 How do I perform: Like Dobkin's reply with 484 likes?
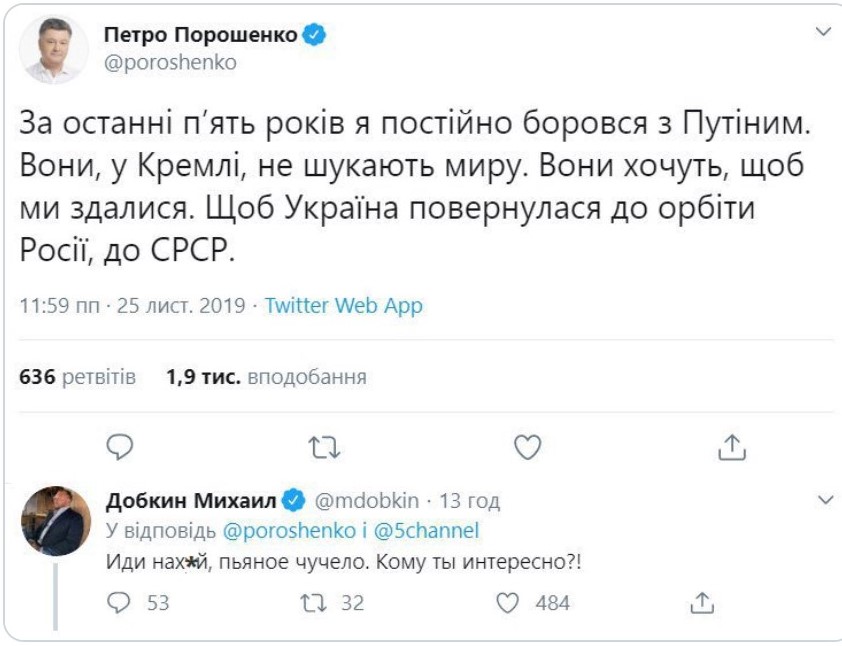509,602
